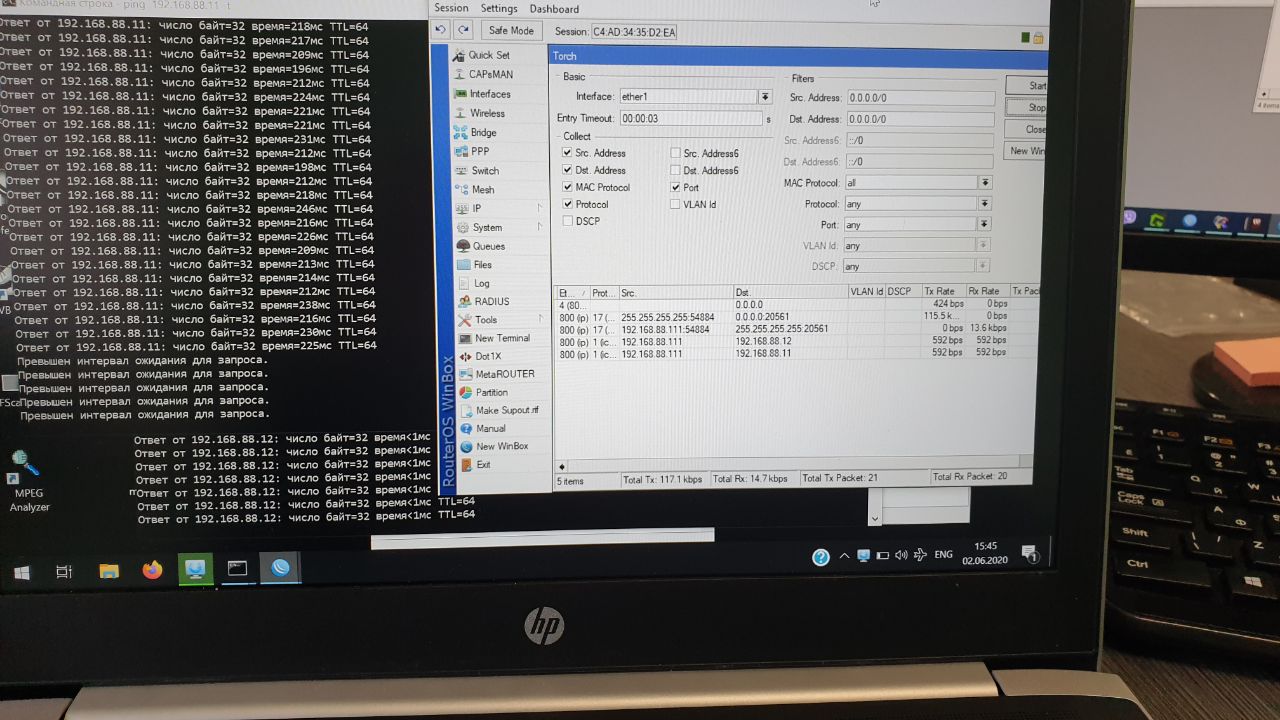
Task: Uncheck the Protocol collect checkbox
Action: (x=568, y=204)
